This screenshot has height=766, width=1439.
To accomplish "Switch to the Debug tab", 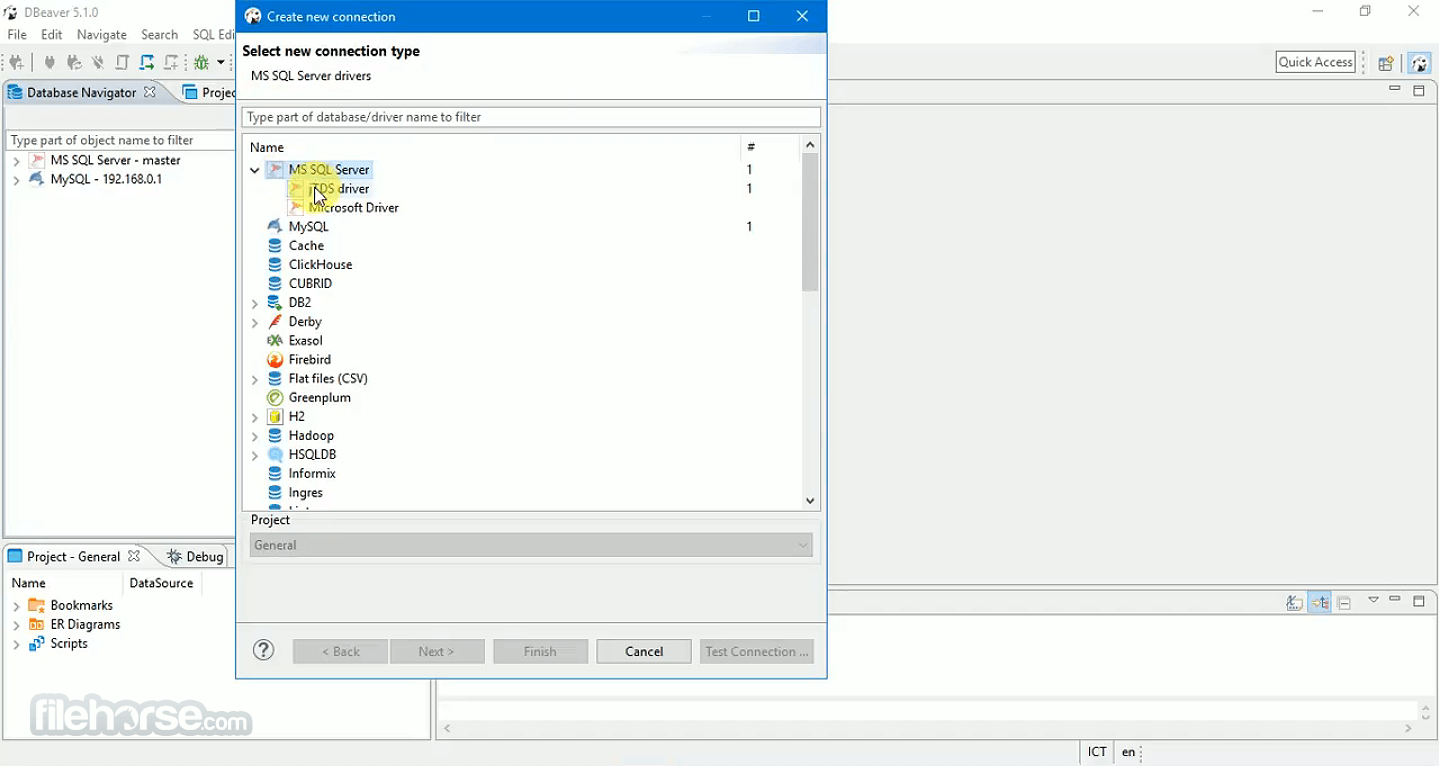I will click(196, 556).
